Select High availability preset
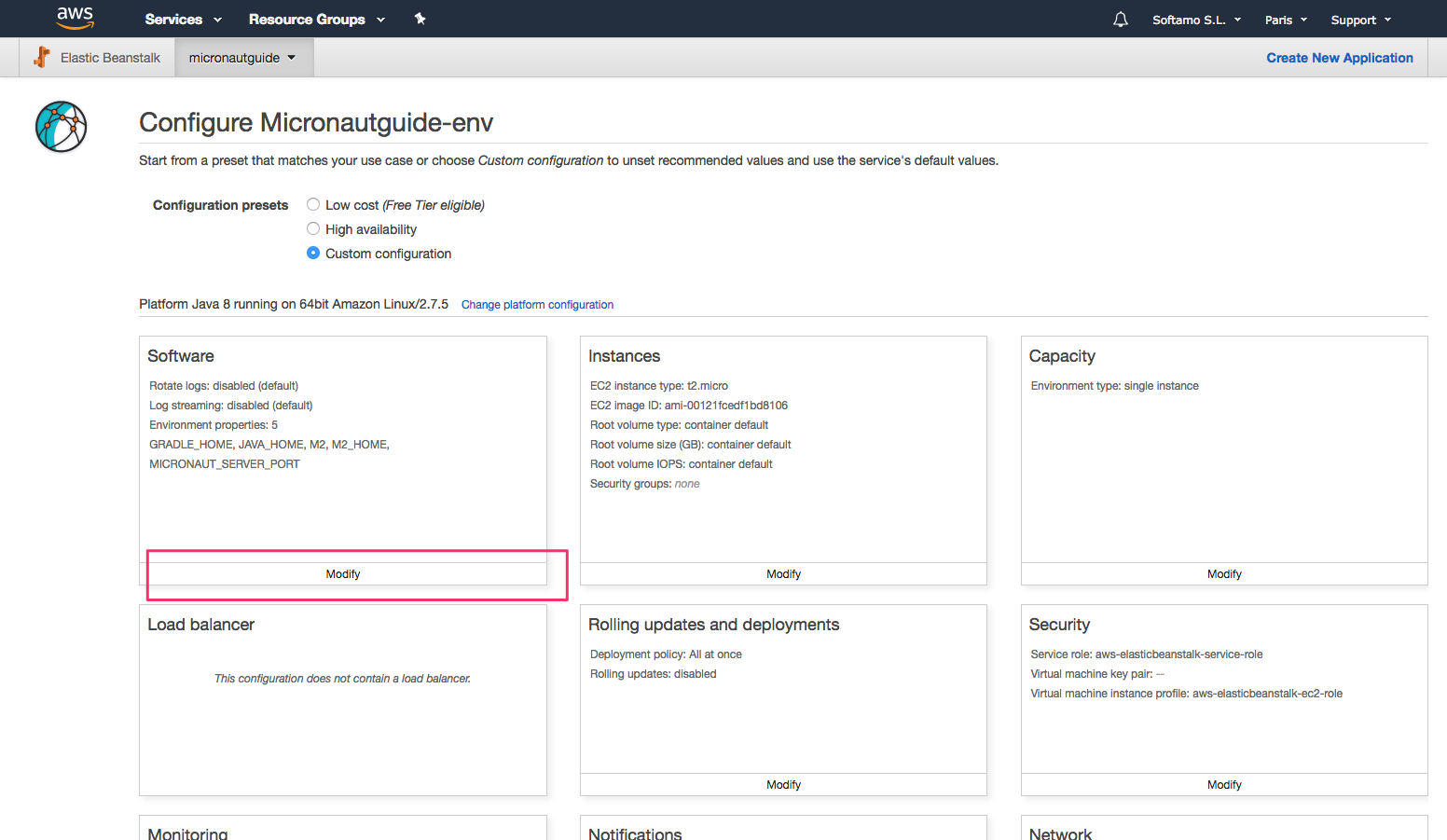 [x=313, y=229]
